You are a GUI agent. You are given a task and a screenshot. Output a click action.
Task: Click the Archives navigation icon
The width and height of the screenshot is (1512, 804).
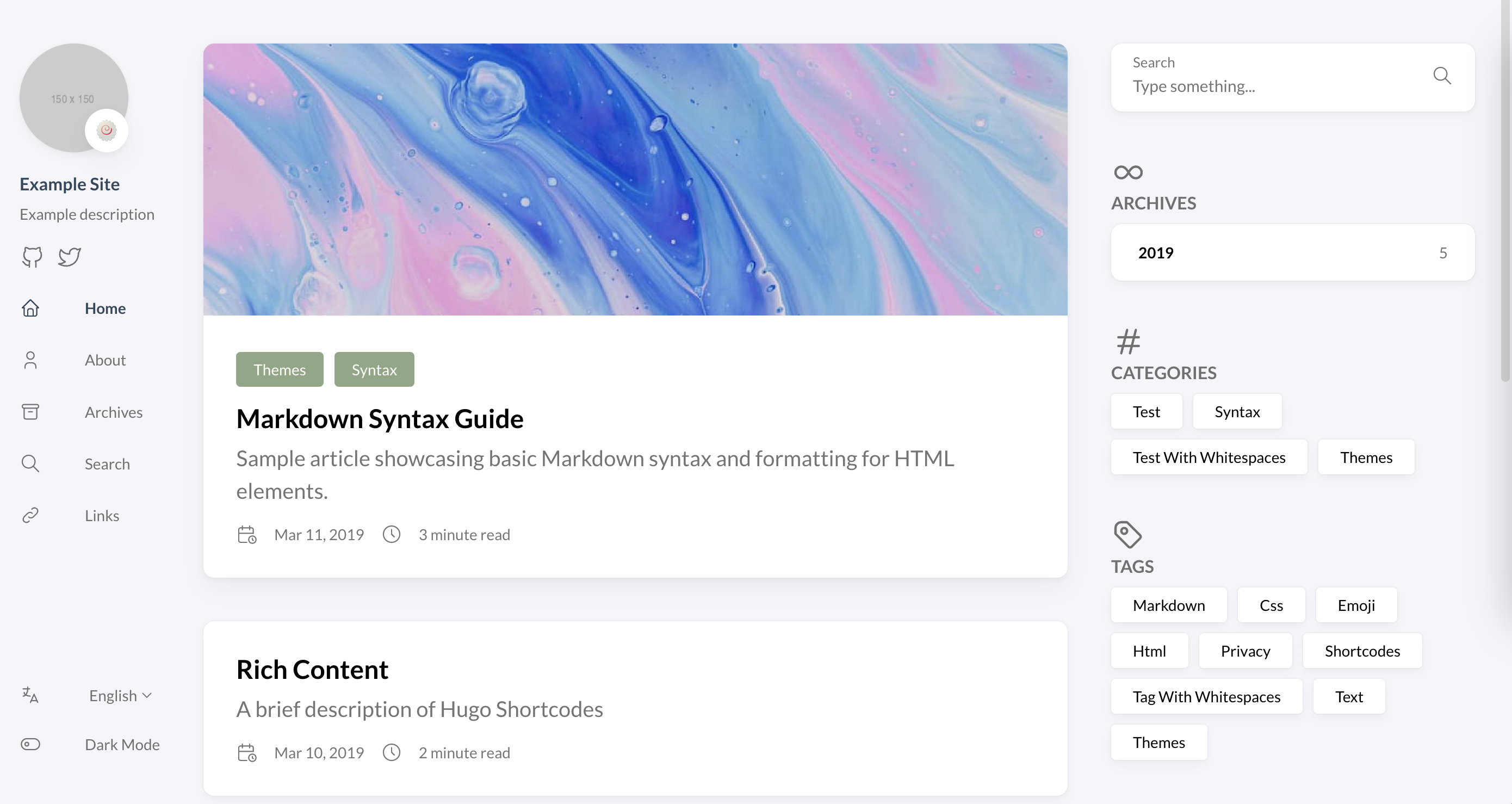(30, 411)
